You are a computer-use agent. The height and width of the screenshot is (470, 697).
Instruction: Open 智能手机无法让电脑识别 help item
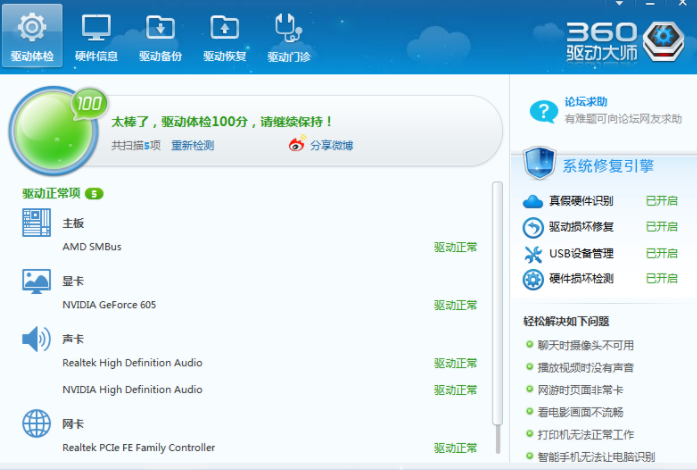tap(596, 457)
